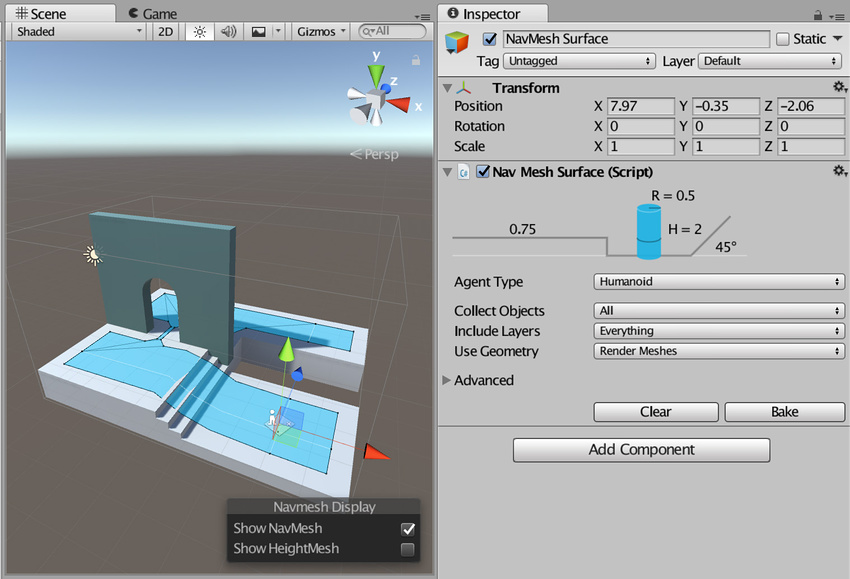Click the Add Component button

click(641, 450)
